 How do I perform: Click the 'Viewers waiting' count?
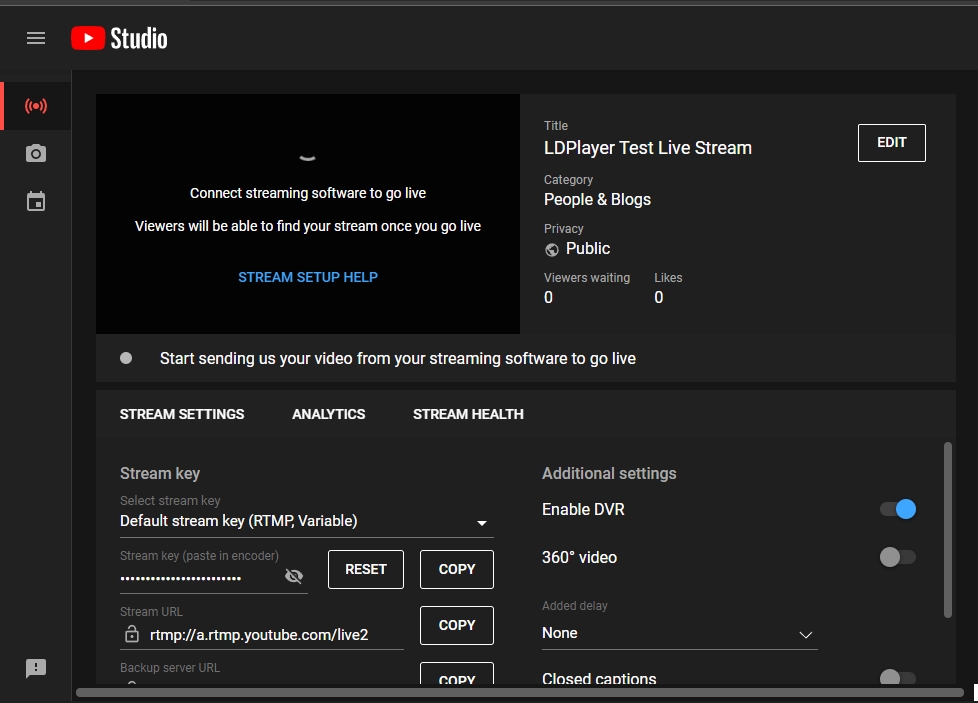548,298
